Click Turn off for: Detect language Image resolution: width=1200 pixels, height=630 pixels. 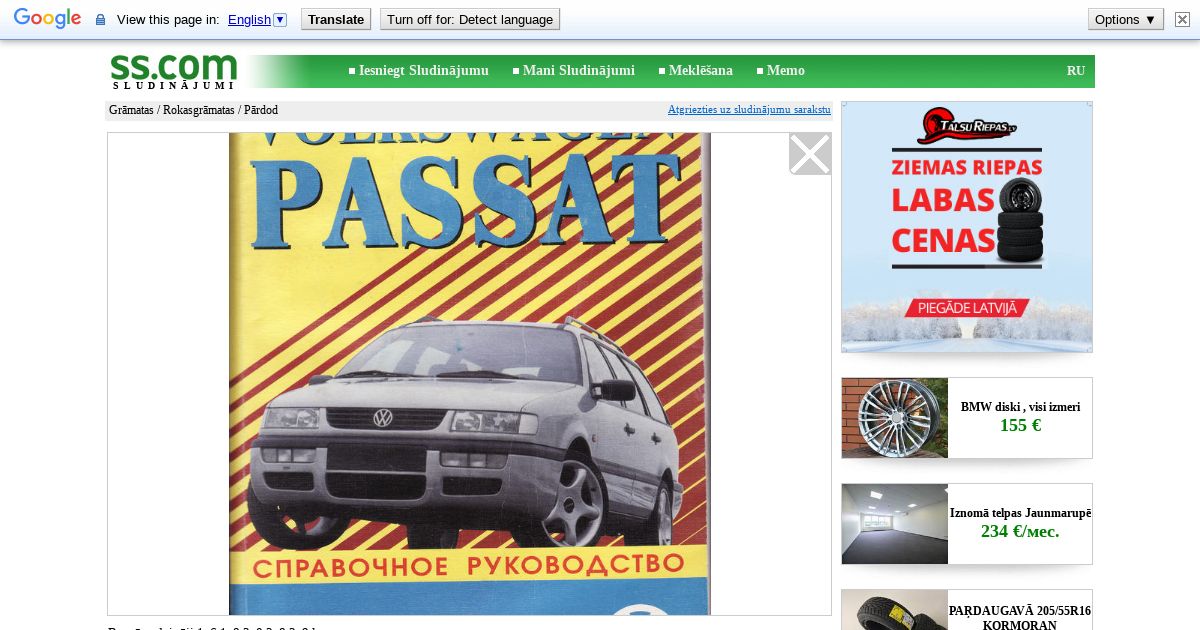tap(470, 19)
